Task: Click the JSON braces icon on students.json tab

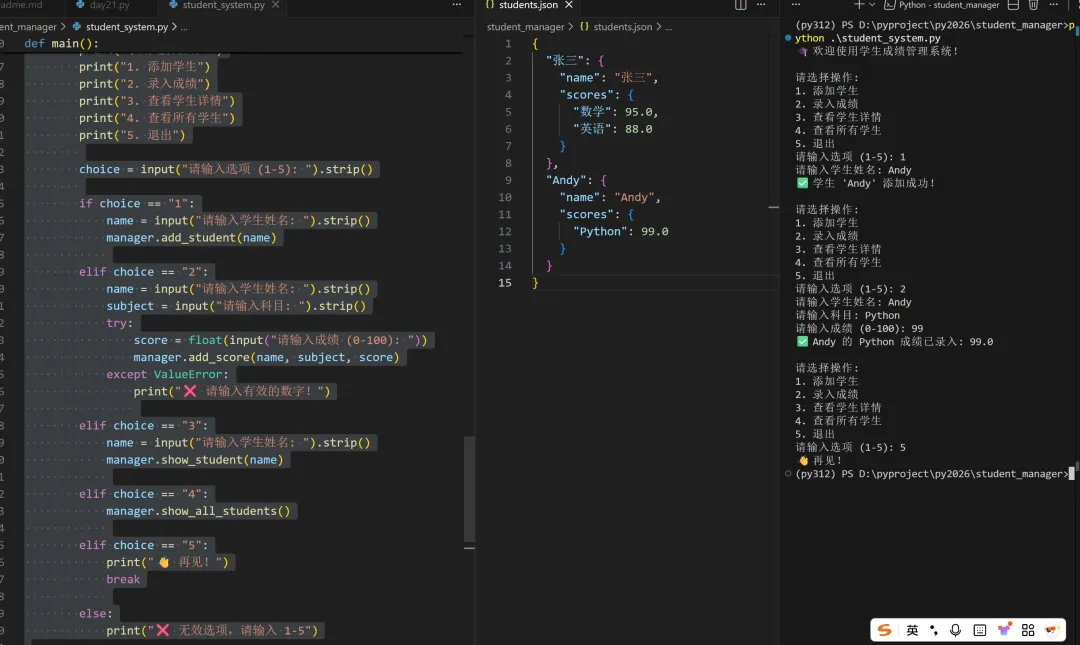Action: click(490, 5)
